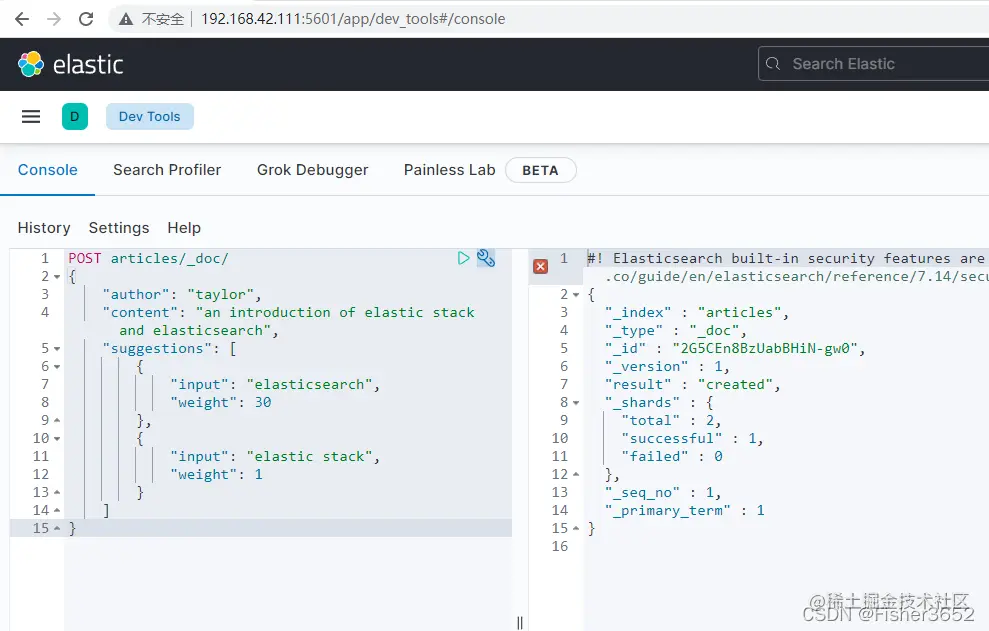Click the magnifier icon in Search Elastic
The image size is (989, 631).
pyautogui.click(x=773, y=64)
